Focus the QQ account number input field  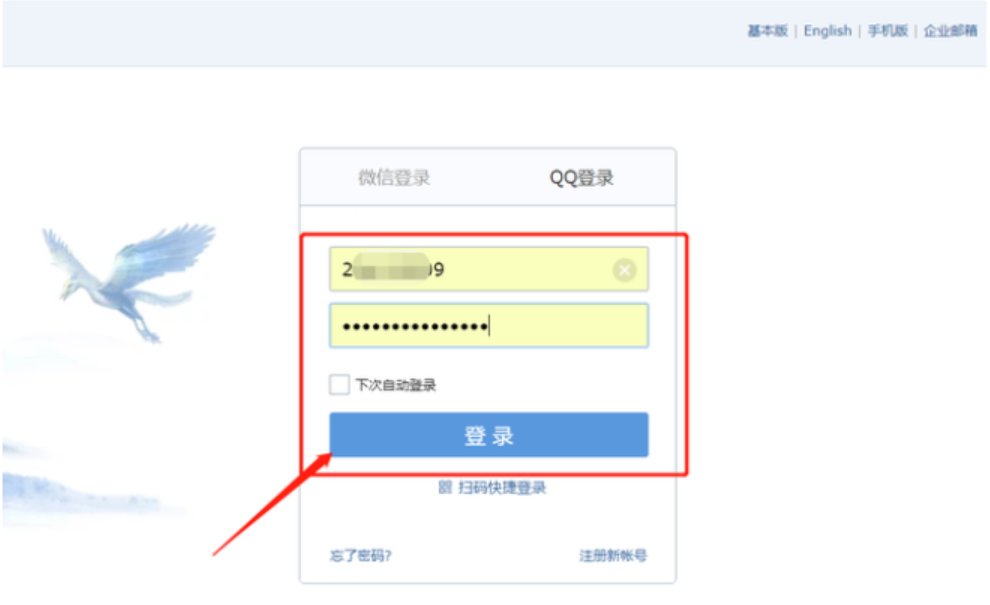[x=489, y=269]
